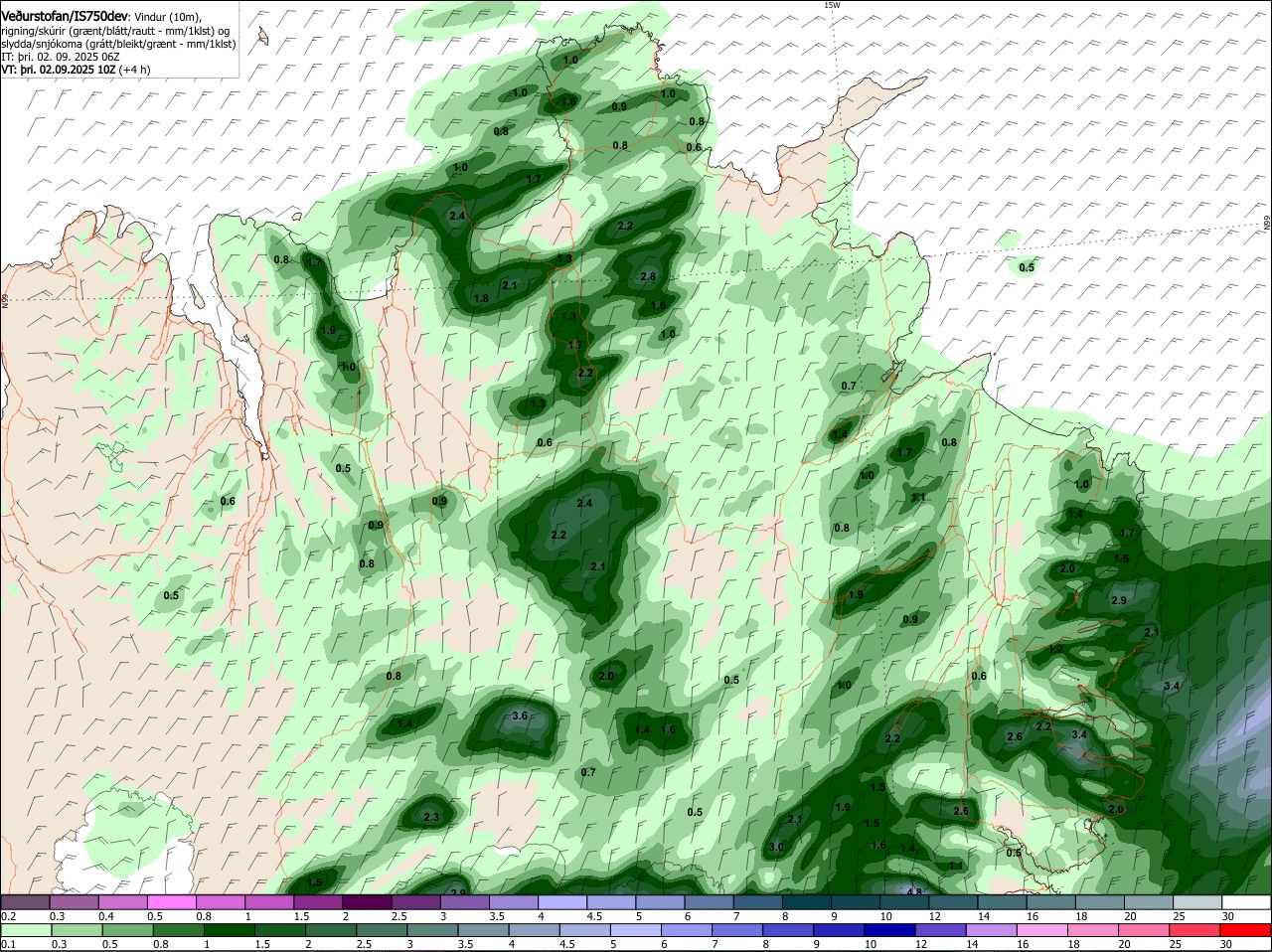
Task: Click the 2.8 precipitation value on the map
Action: (648, 276)
